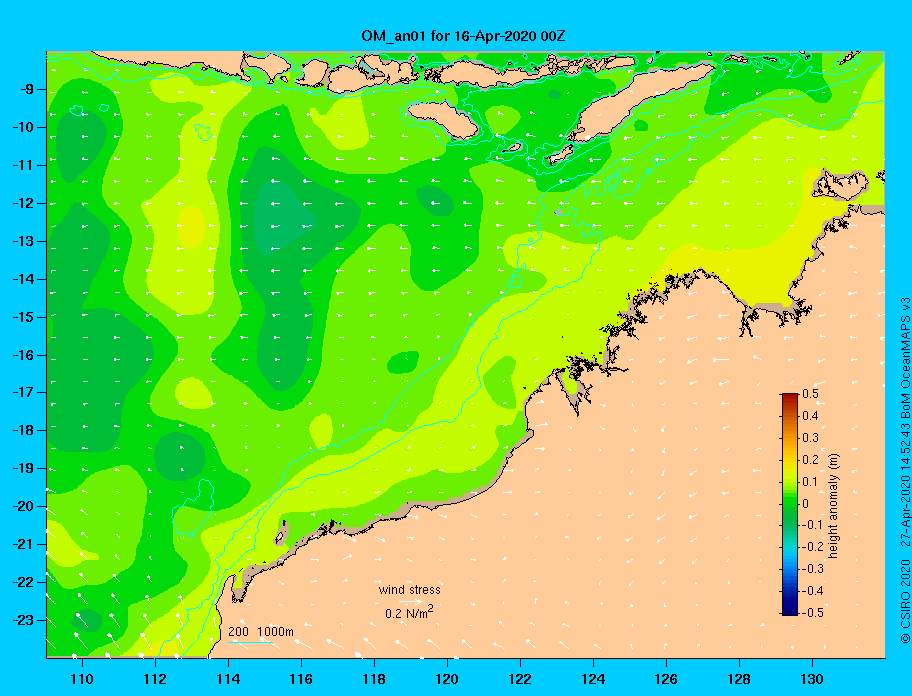
Task: Click colorbar tick value -0.3
Action: point(812,569)
